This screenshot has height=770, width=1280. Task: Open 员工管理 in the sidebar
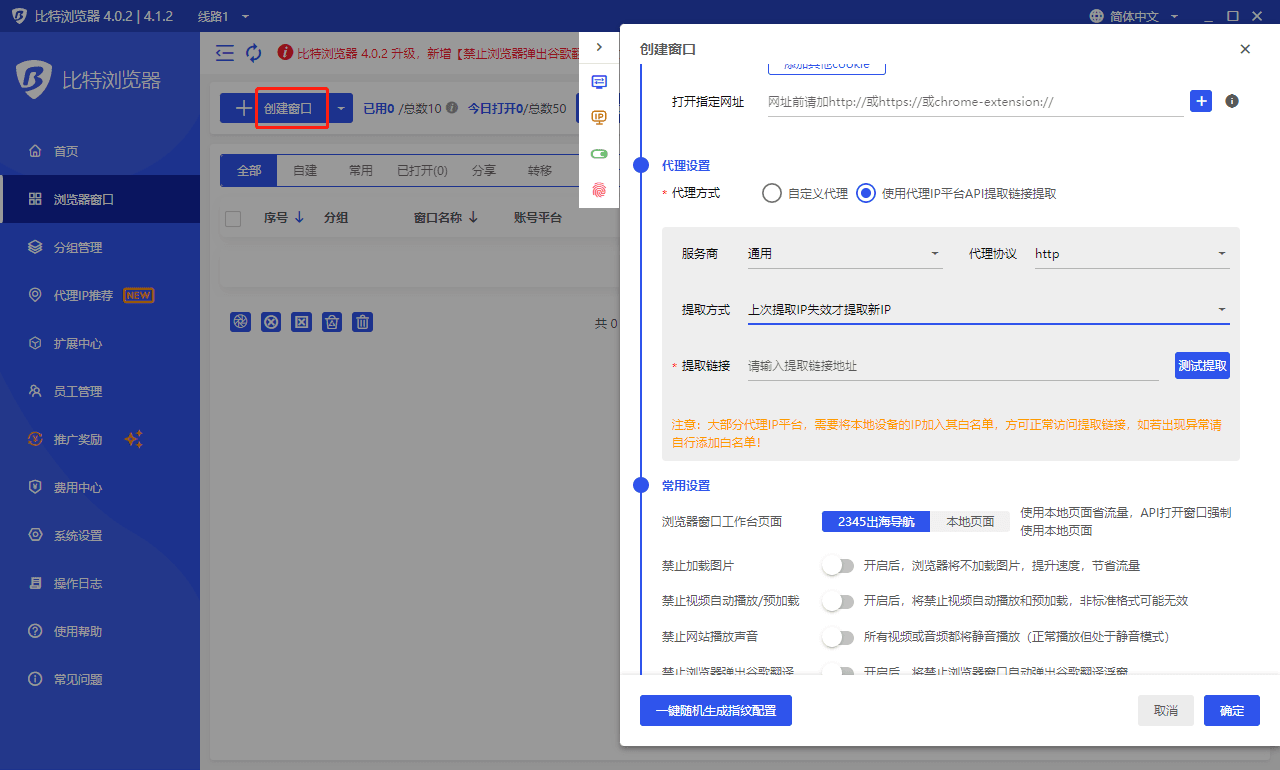(100, 391)
